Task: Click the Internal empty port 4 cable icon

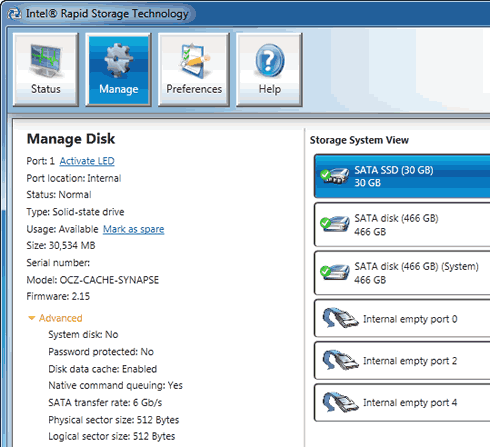Action: point(340,402)
